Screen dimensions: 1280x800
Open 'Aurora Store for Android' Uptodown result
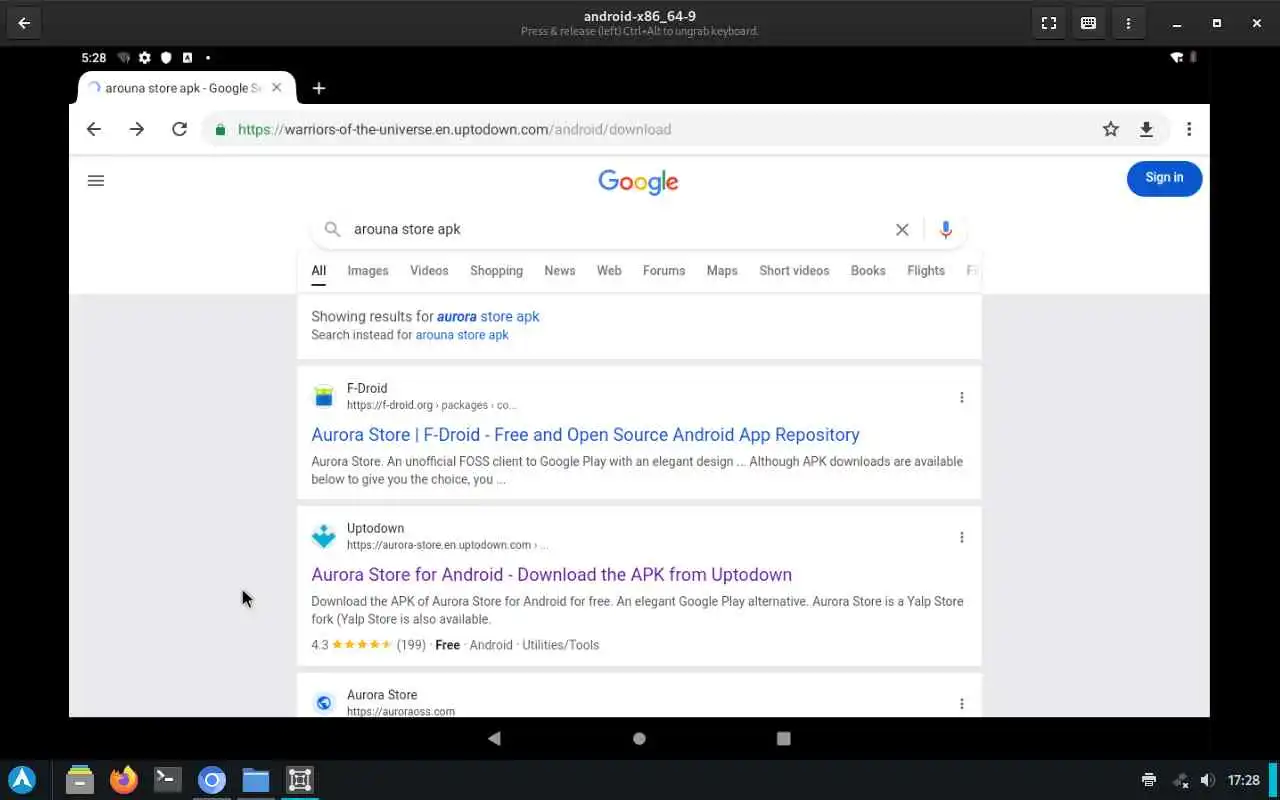point(551,575)
